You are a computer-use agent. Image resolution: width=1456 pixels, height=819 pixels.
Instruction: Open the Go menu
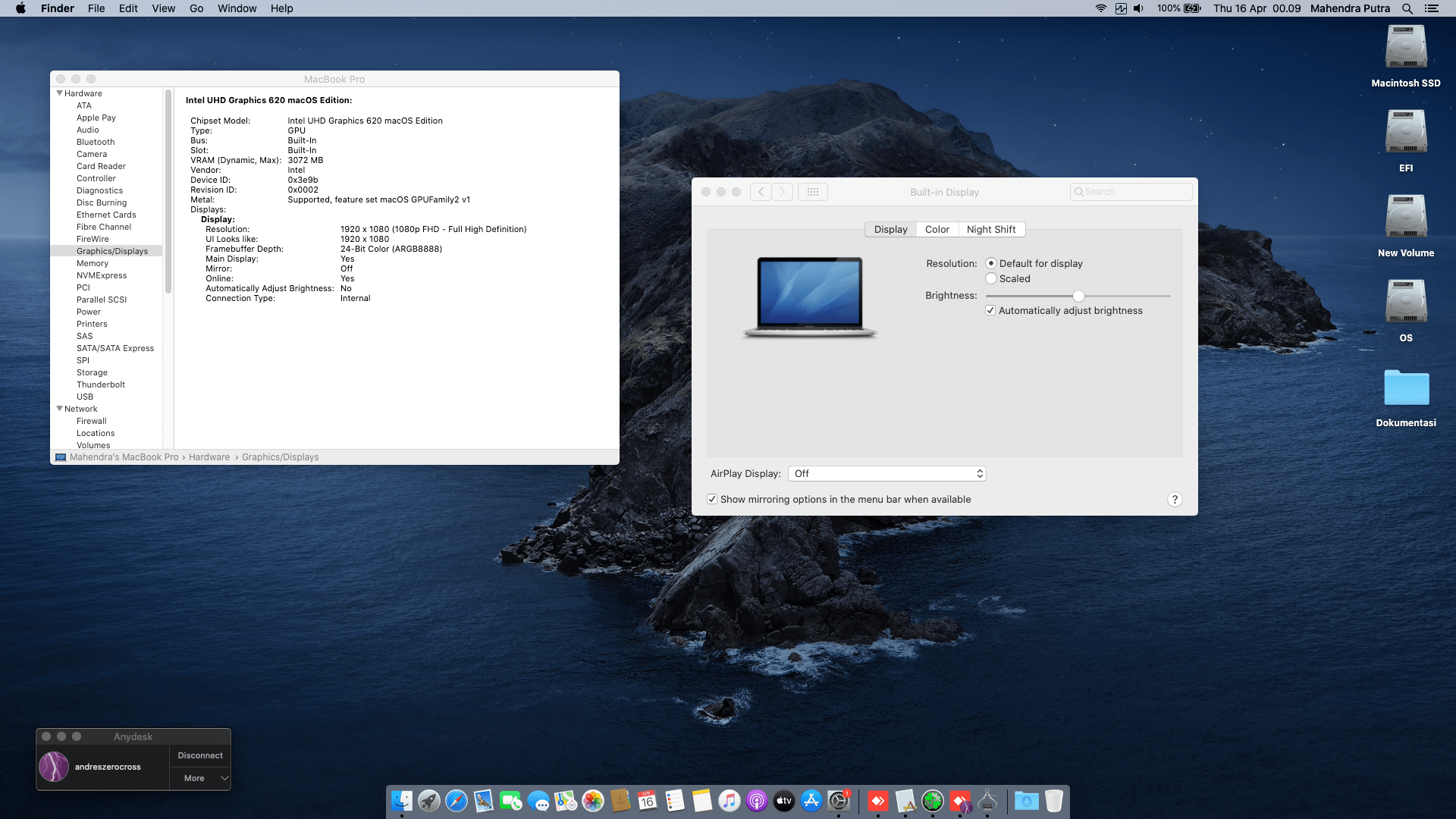point(196,8)
